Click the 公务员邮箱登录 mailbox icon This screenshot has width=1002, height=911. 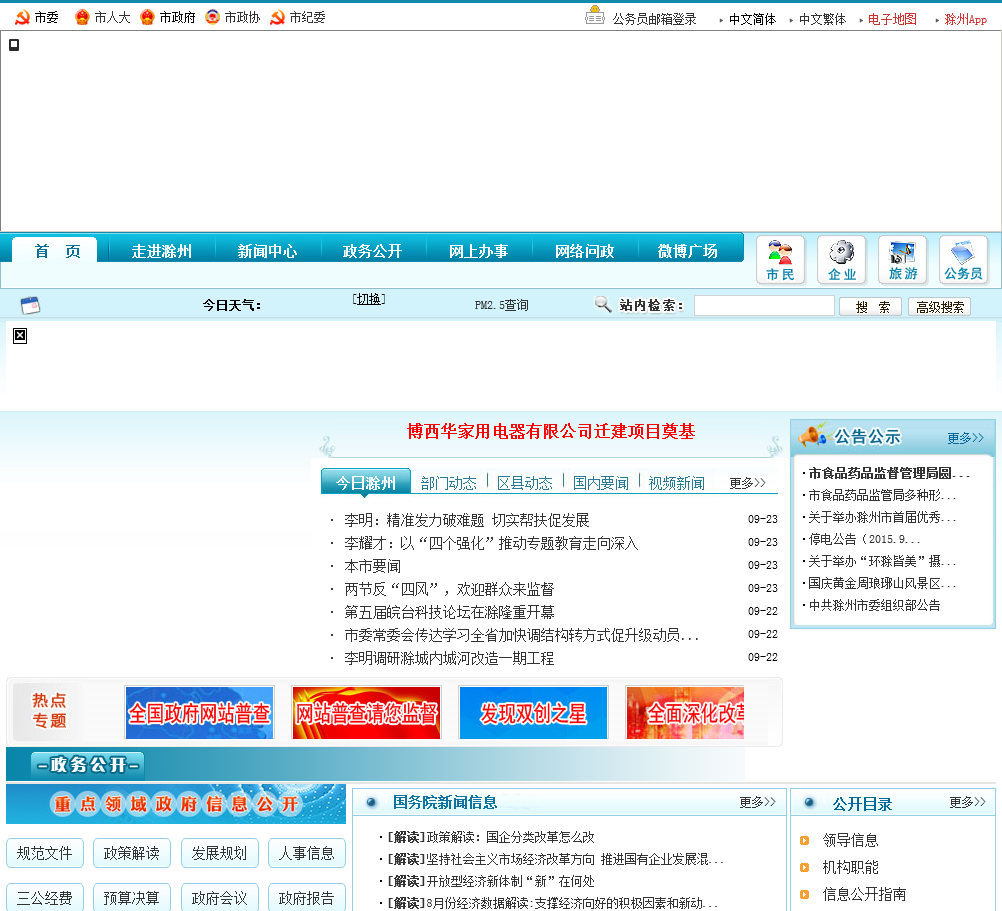[x=595, y=18]
